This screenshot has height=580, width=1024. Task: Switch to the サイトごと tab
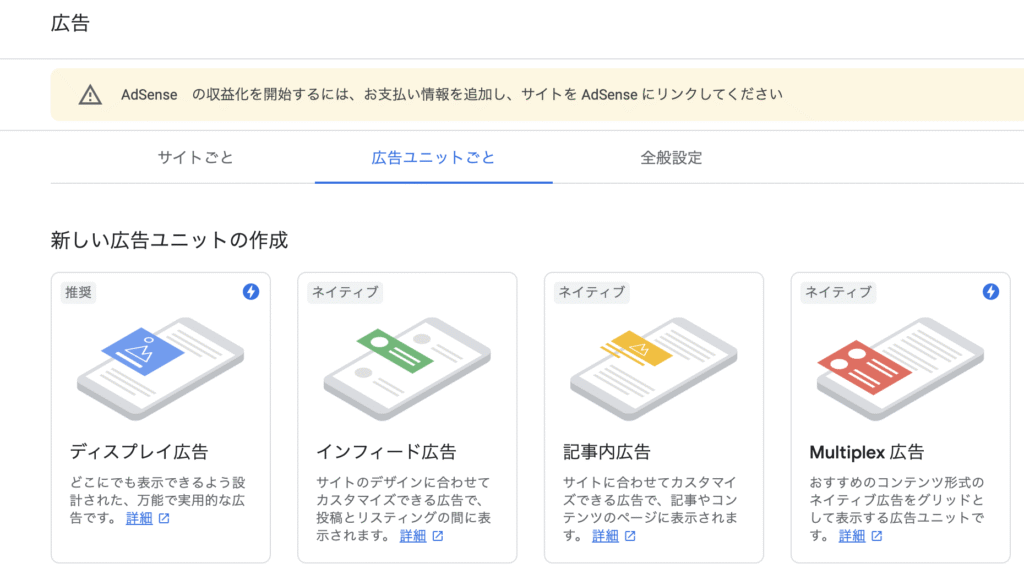click(x=195, y=157)
